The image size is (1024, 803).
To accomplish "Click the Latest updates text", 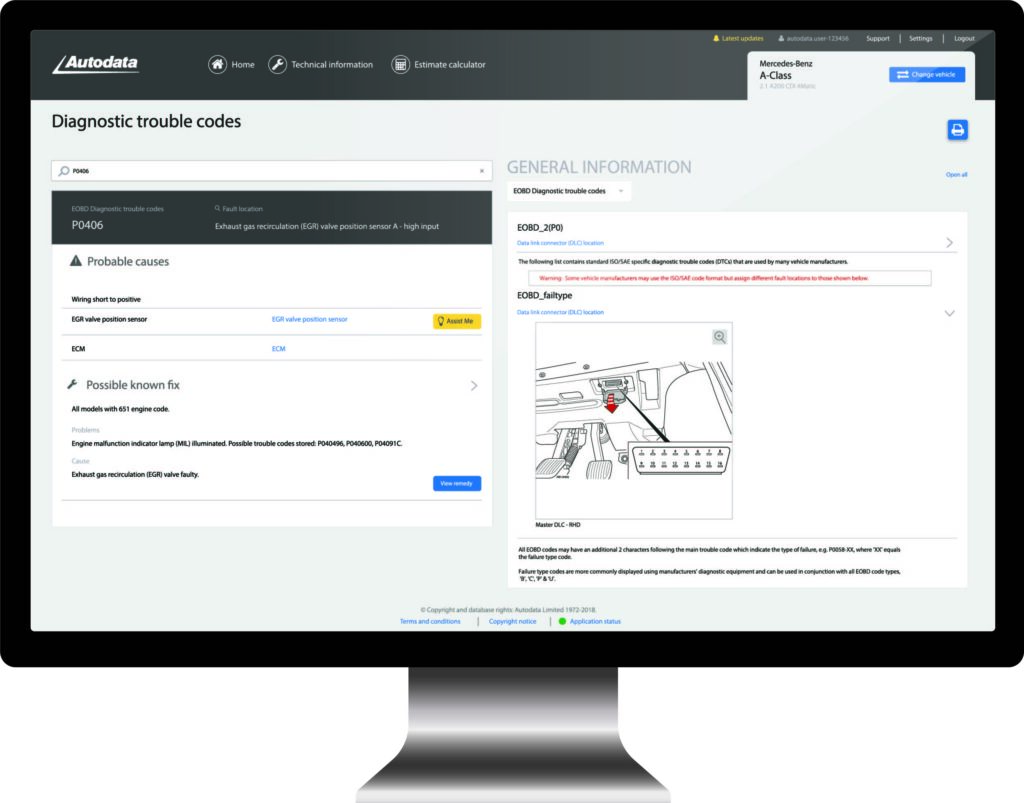I will coord(743,39).
